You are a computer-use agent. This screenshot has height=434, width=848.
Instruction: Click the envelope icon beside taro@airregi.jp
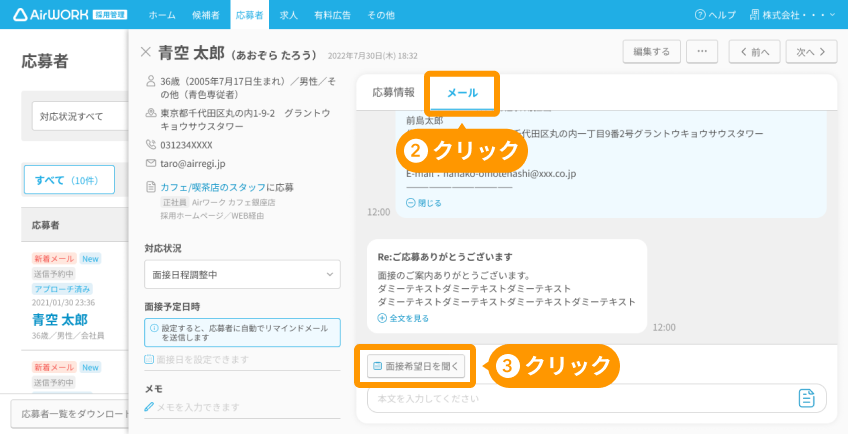[151, 163]
